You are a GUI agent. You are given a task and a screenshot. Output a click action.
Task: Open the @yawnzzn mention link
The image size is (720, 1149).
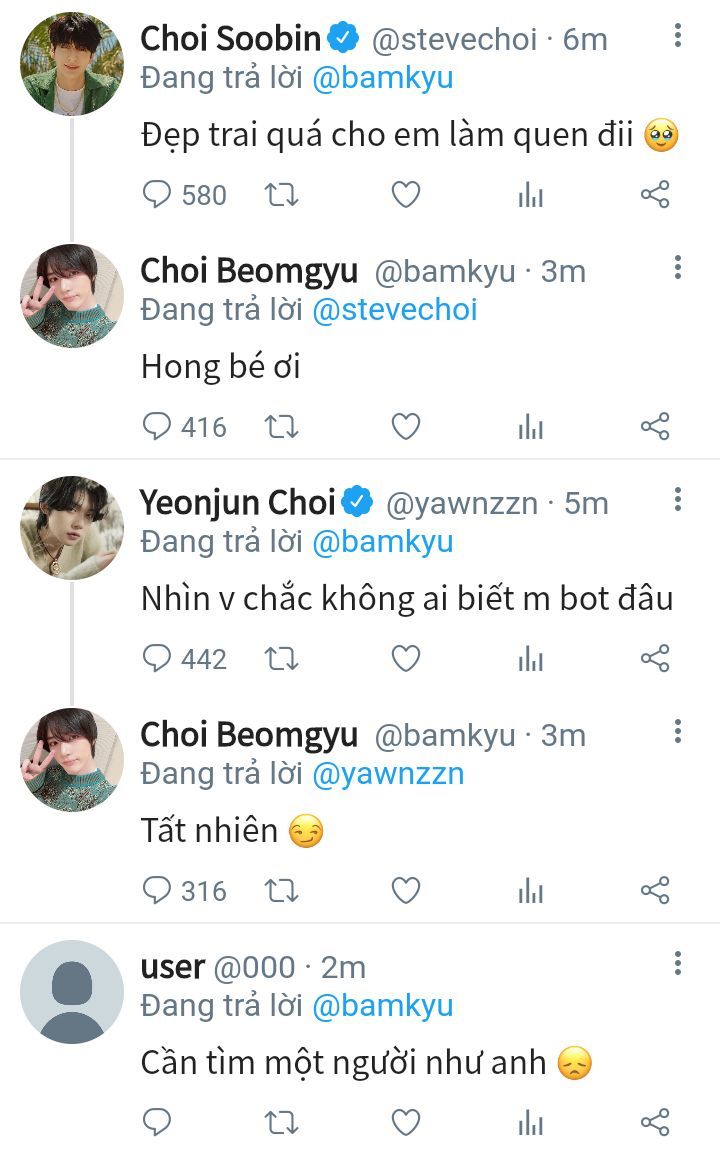click(388, 774)
